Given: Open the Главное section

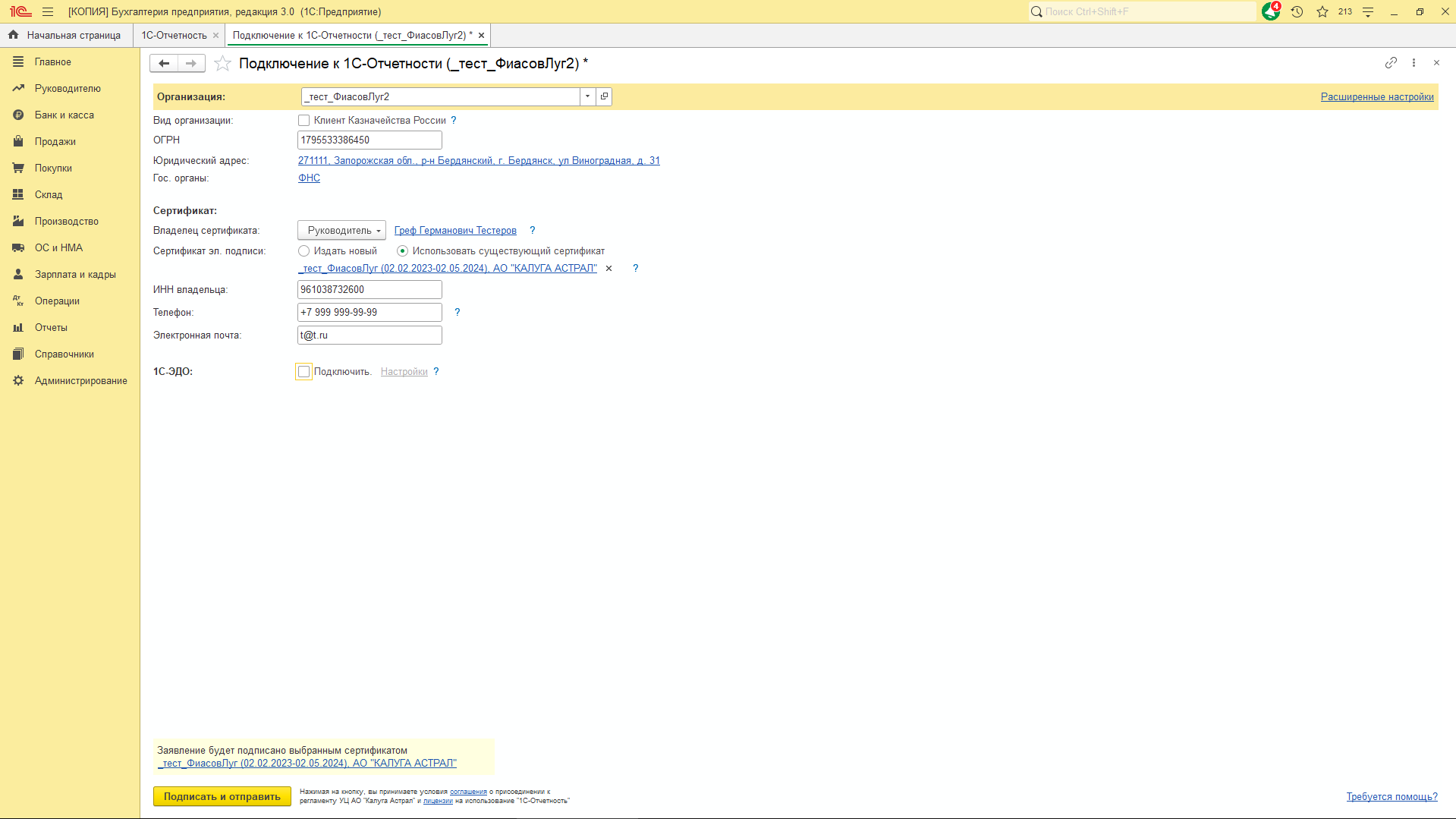Looking at the screenshot, I should click(71, 61).
